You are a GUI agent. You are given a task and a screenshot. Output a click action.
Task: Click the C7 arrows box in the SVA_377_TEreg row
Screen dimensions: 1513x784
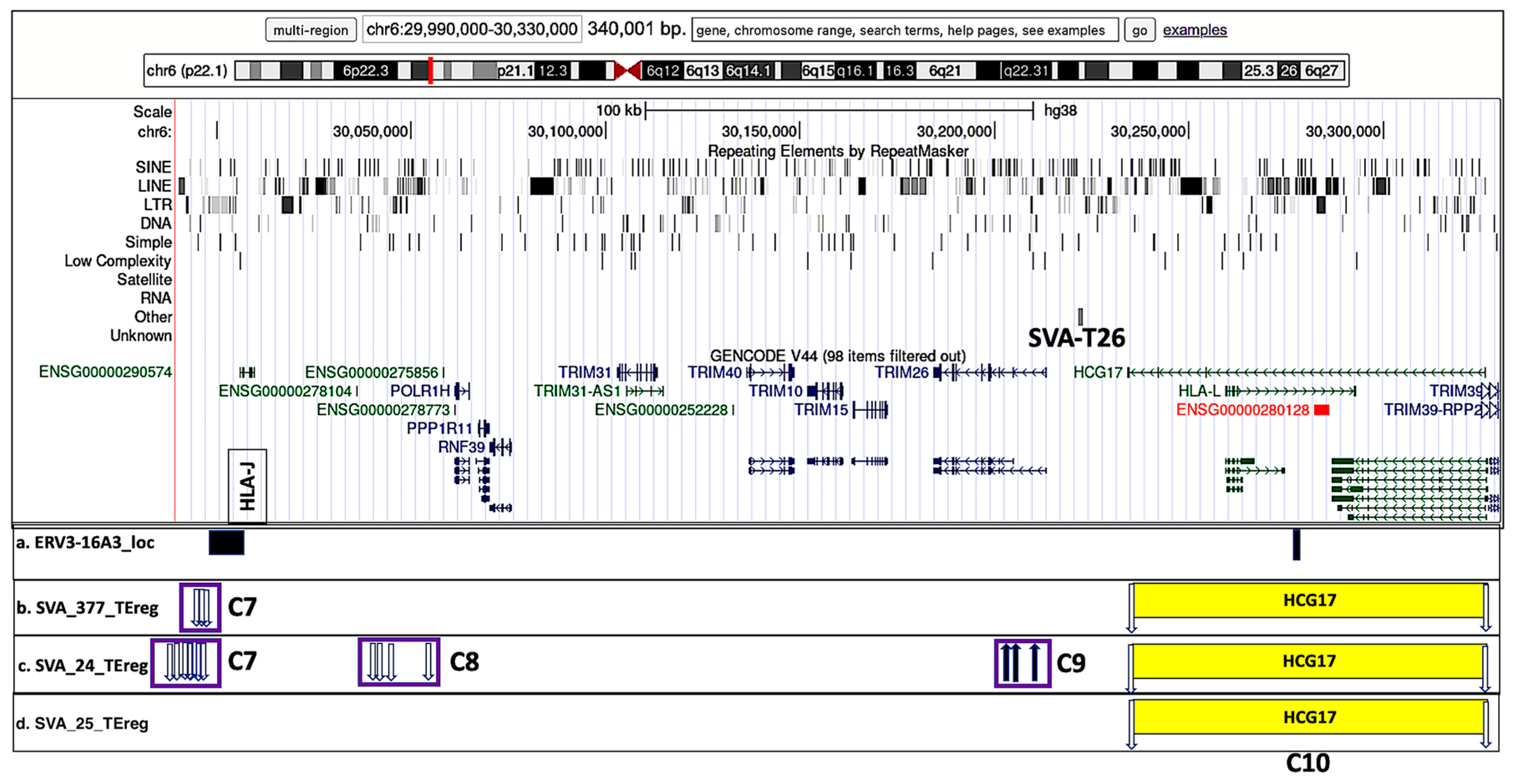(x=200, y=607)
